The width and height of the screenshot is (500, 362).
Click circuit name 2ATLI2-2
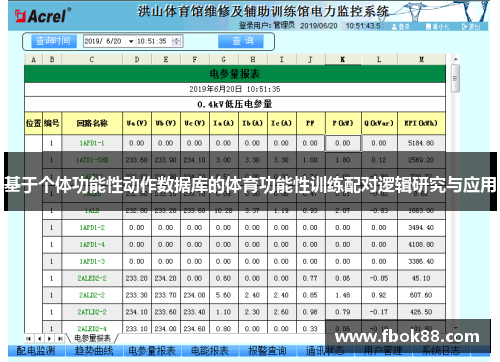point(92,312)
